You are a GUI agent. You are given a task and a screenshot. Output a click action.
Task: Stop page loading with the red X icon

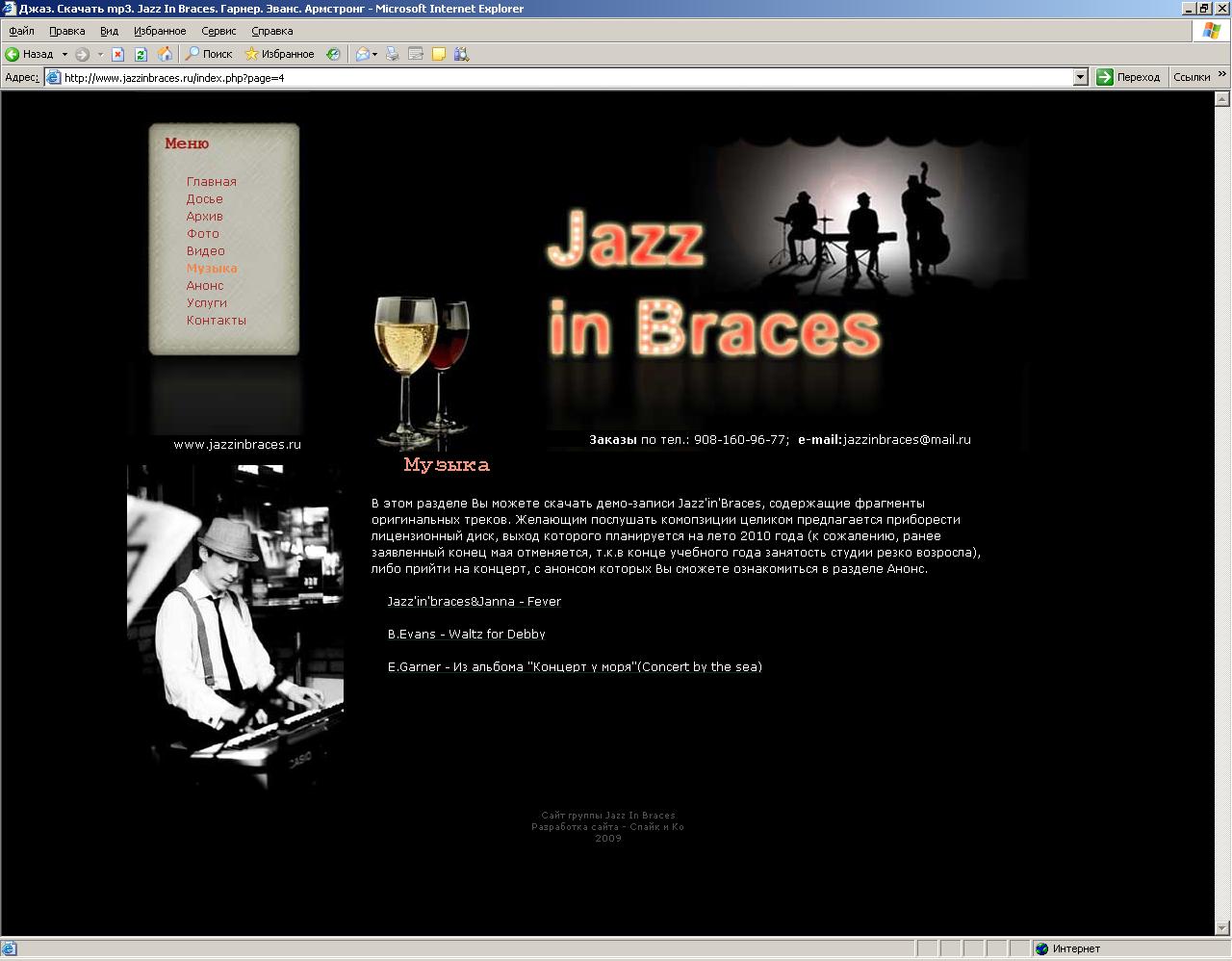click(118, 54)
